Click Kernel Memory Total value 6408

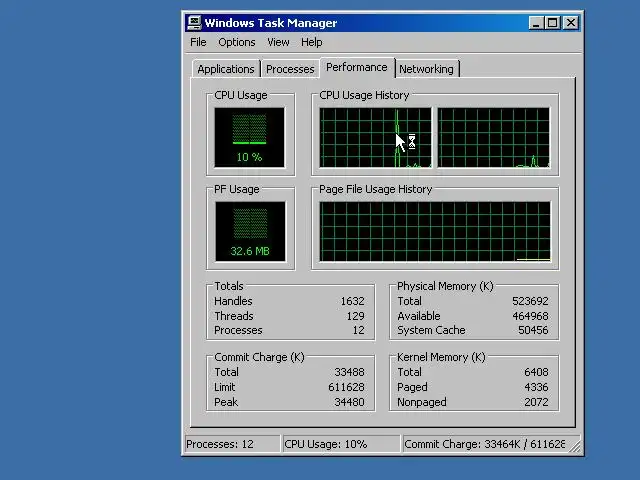tap(536, 372)
